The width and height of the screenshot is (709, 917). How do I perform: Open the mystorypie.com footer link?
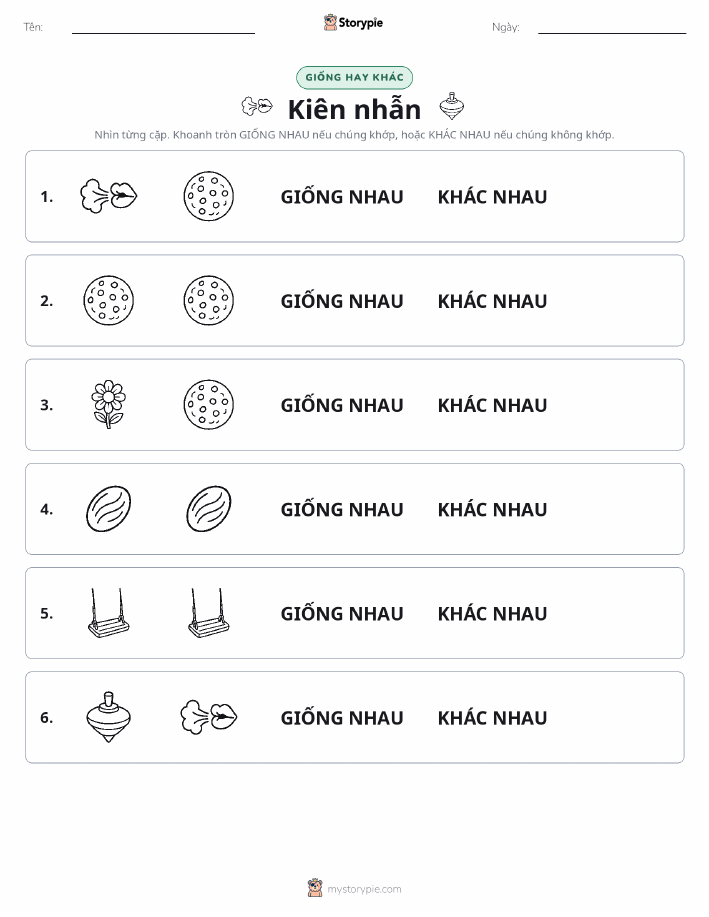click(354, 888)
